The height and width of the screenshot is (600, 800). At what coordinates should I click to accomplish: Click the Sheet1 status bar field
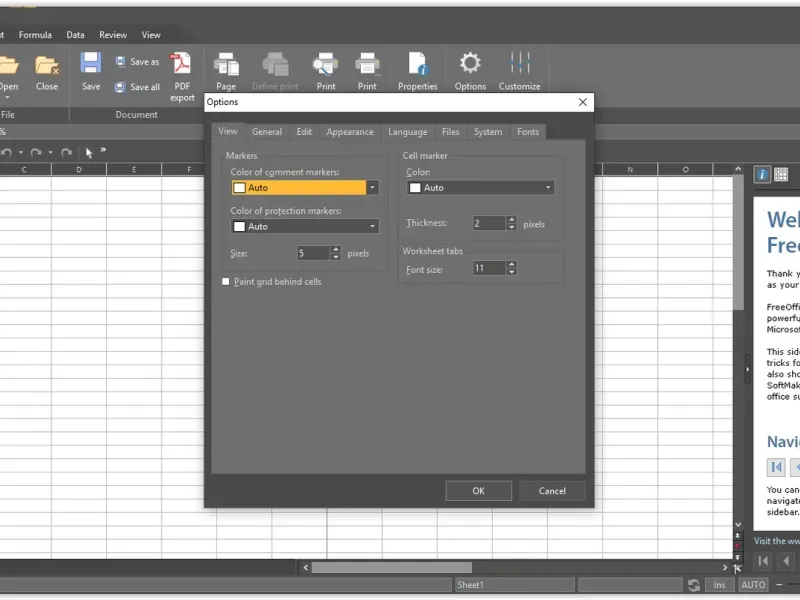(514, 585)
